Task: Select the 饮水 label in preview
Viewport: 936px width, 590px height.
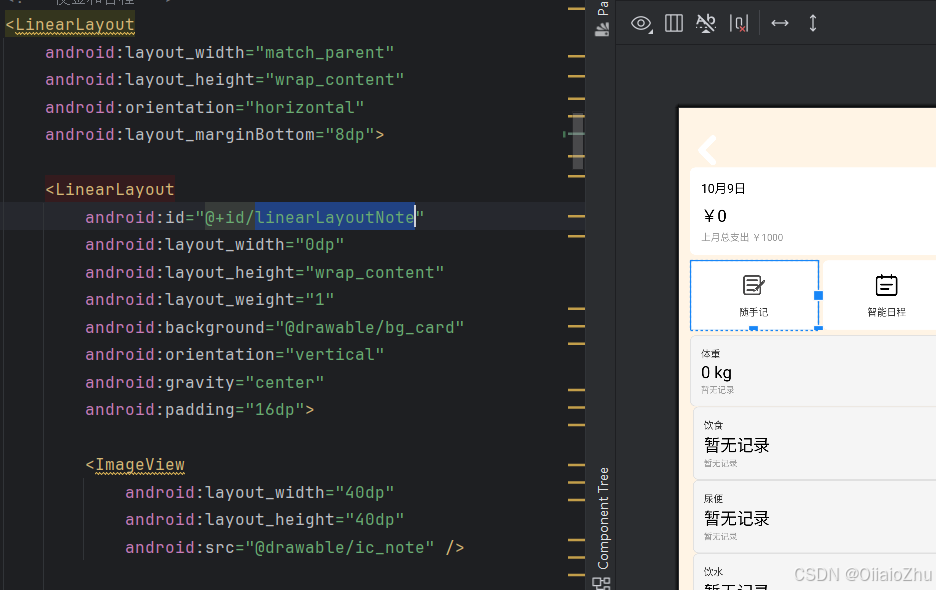Action: (713, 571)
